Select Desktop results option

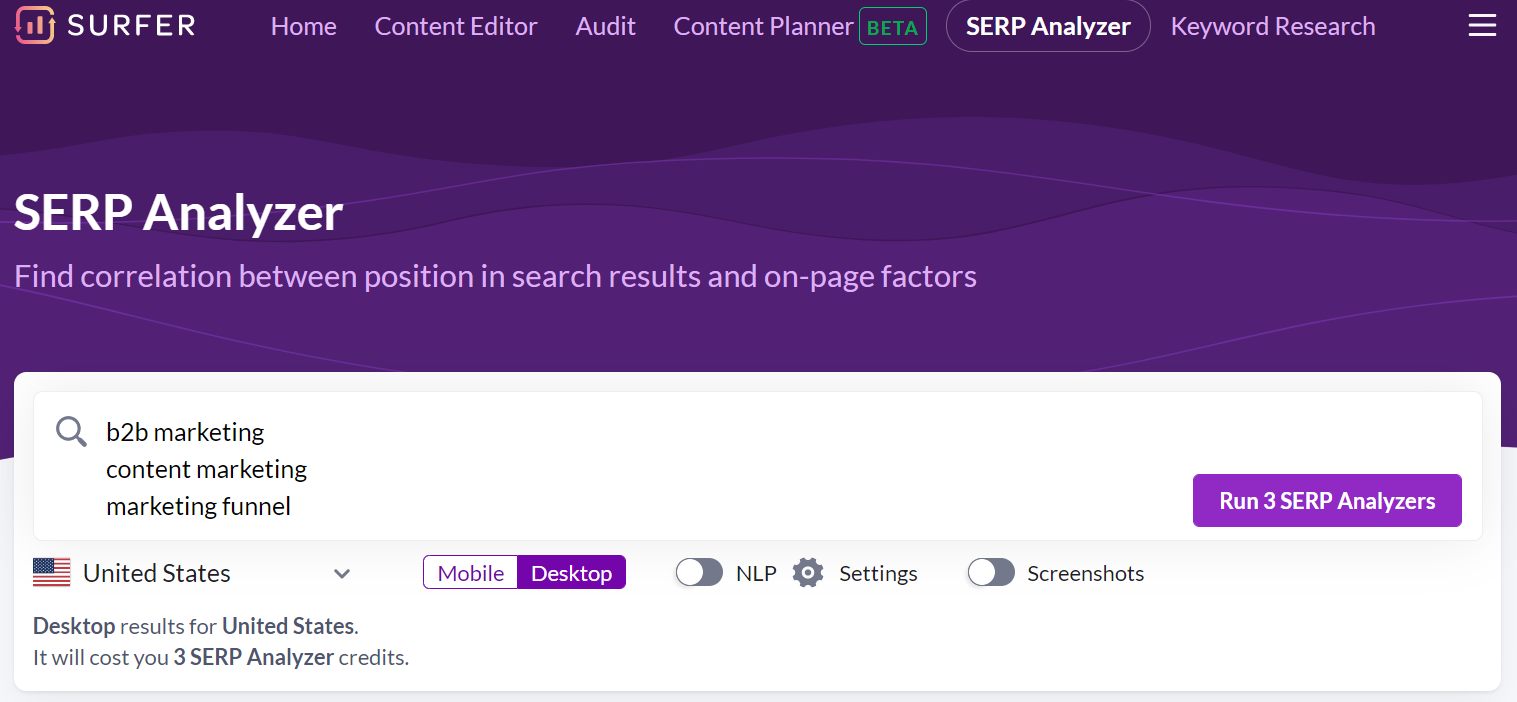coord(571,573)
